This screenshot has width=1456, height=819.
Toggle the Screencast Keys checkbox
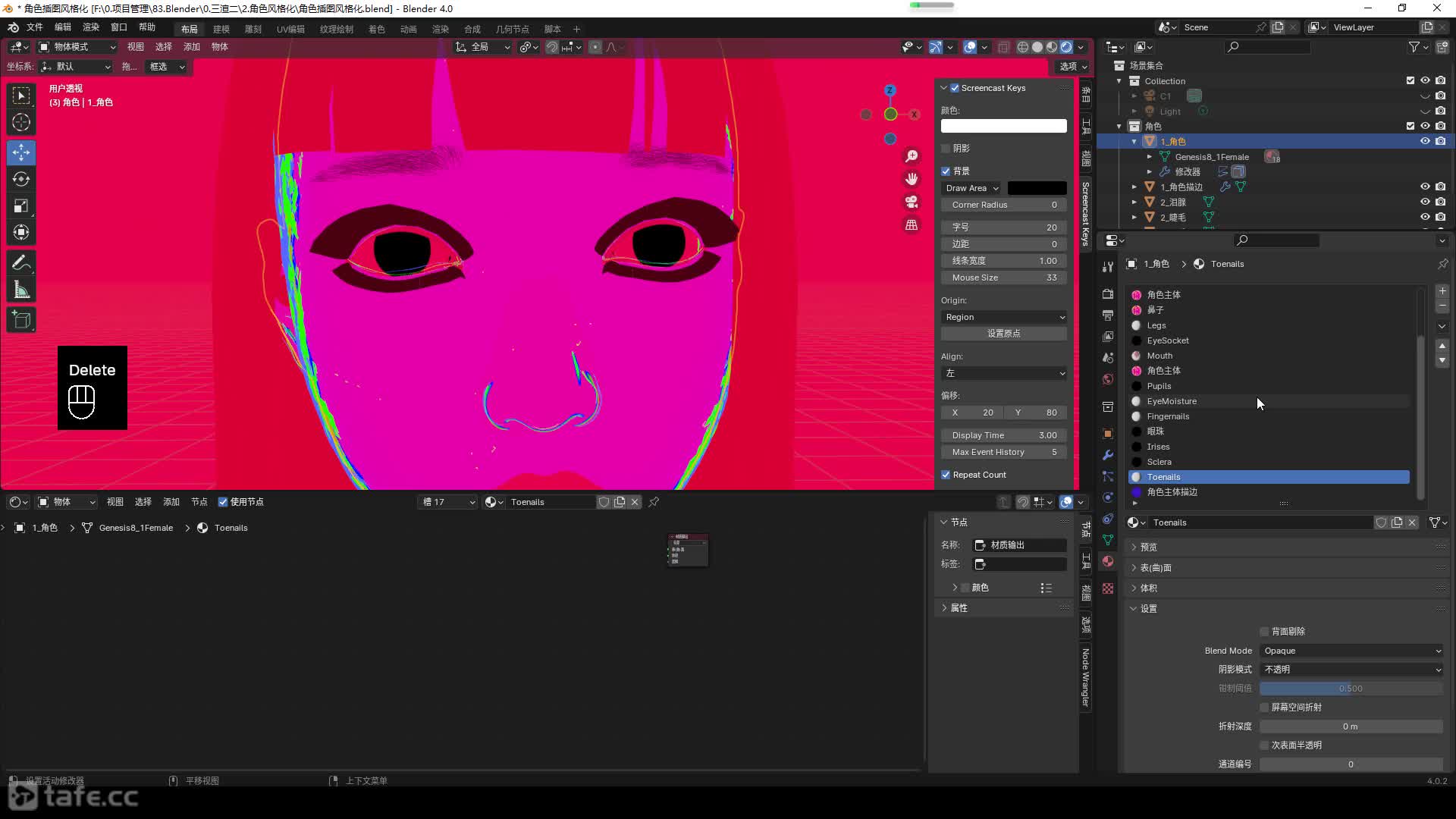click(955, 88)
